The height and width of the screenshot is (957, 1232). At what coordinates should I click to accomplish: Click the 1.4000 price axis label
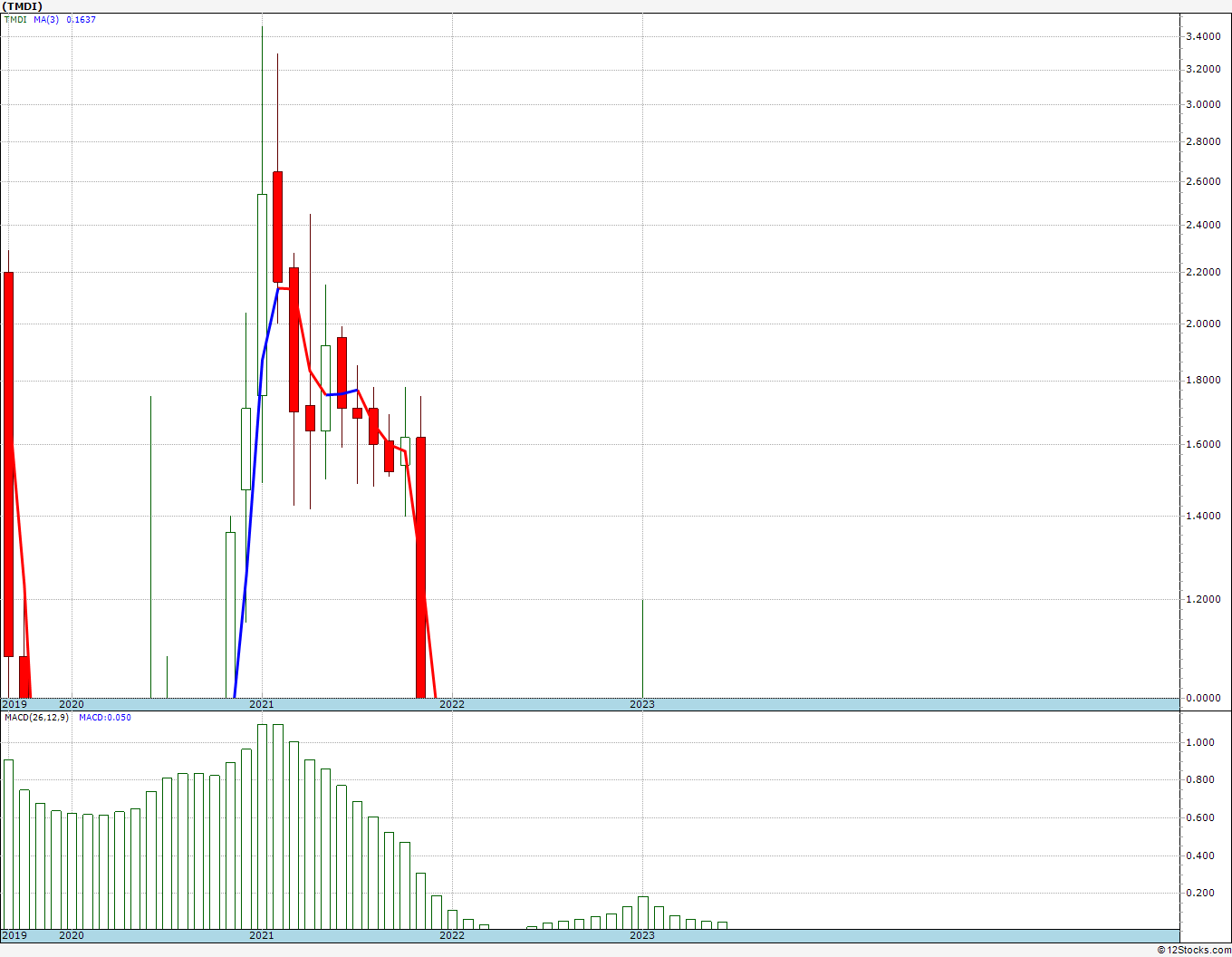tap(1202, 517)
